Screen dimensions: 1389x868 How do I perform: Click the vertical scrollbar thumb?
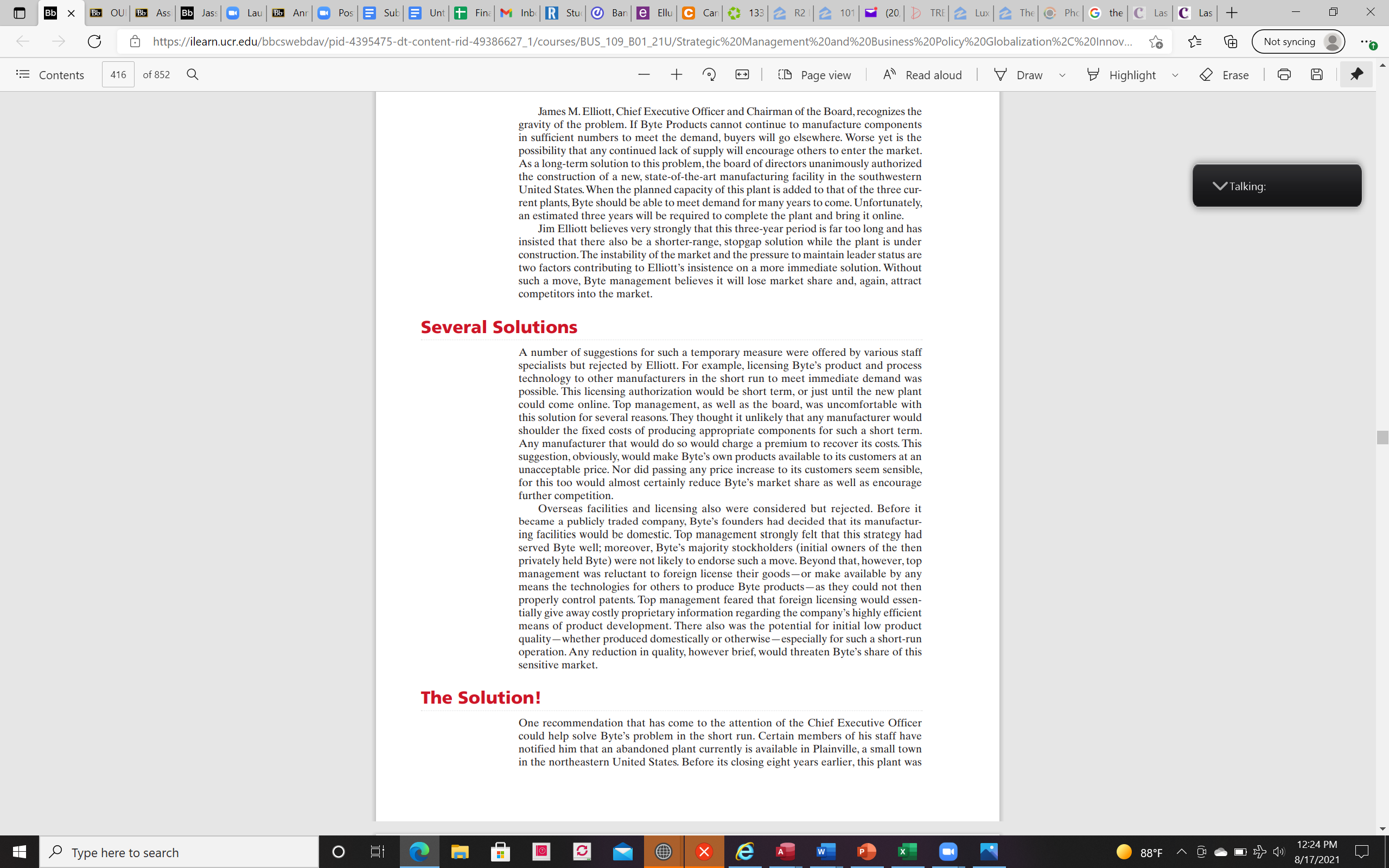click(1382, 437)
